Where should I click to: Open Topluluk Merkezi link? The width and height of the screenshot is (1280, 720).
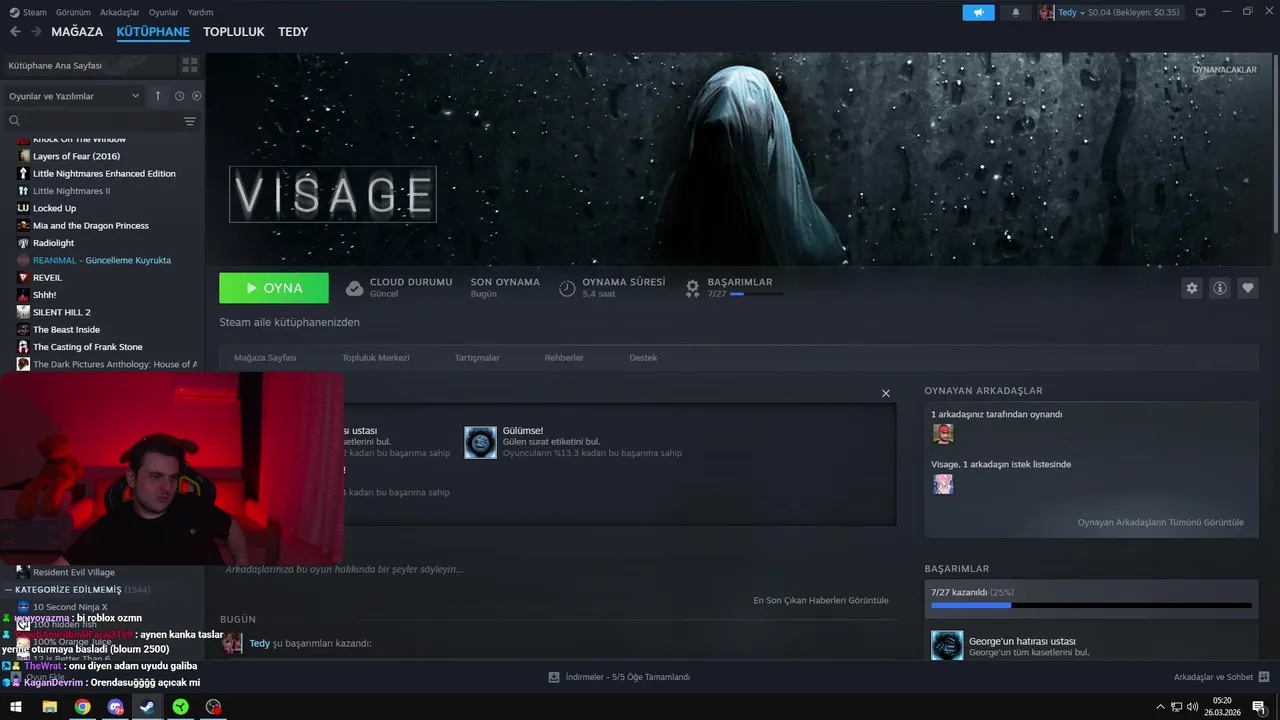pos(376,358)
